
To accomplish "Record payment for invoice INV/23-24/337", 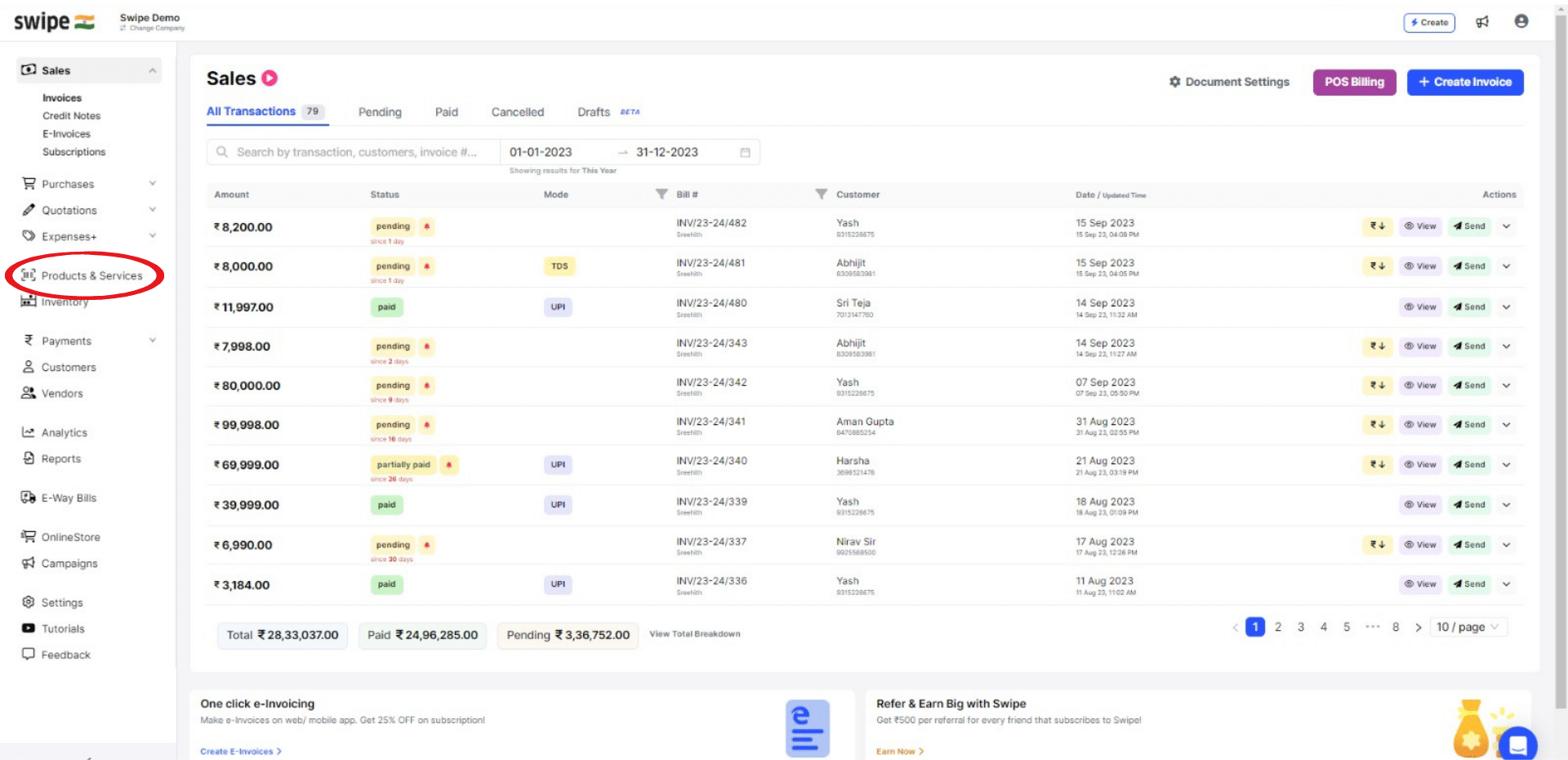I will [1377, 545].
